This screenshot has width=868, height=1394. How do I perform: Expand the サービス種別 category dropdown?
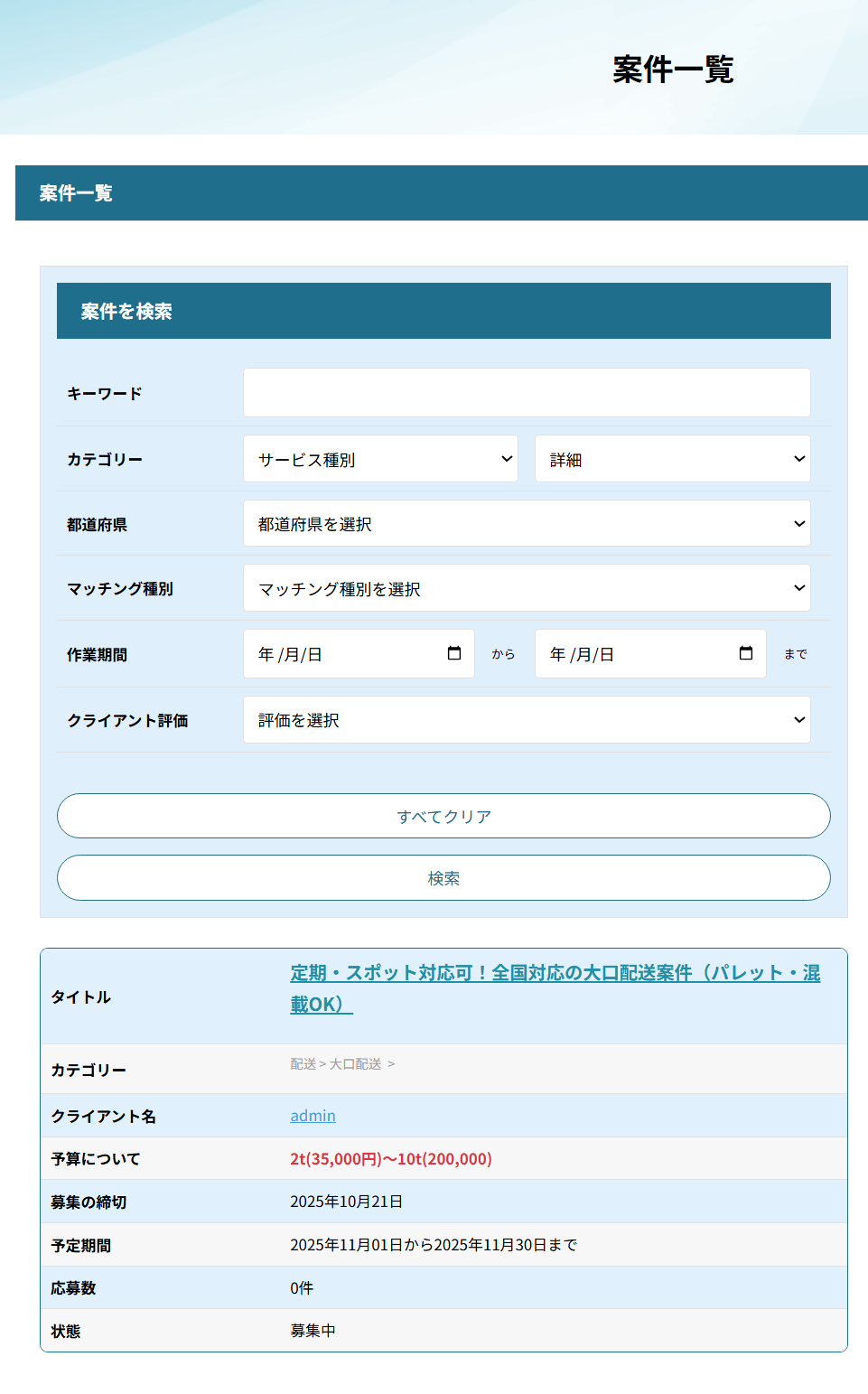[380, 459]
